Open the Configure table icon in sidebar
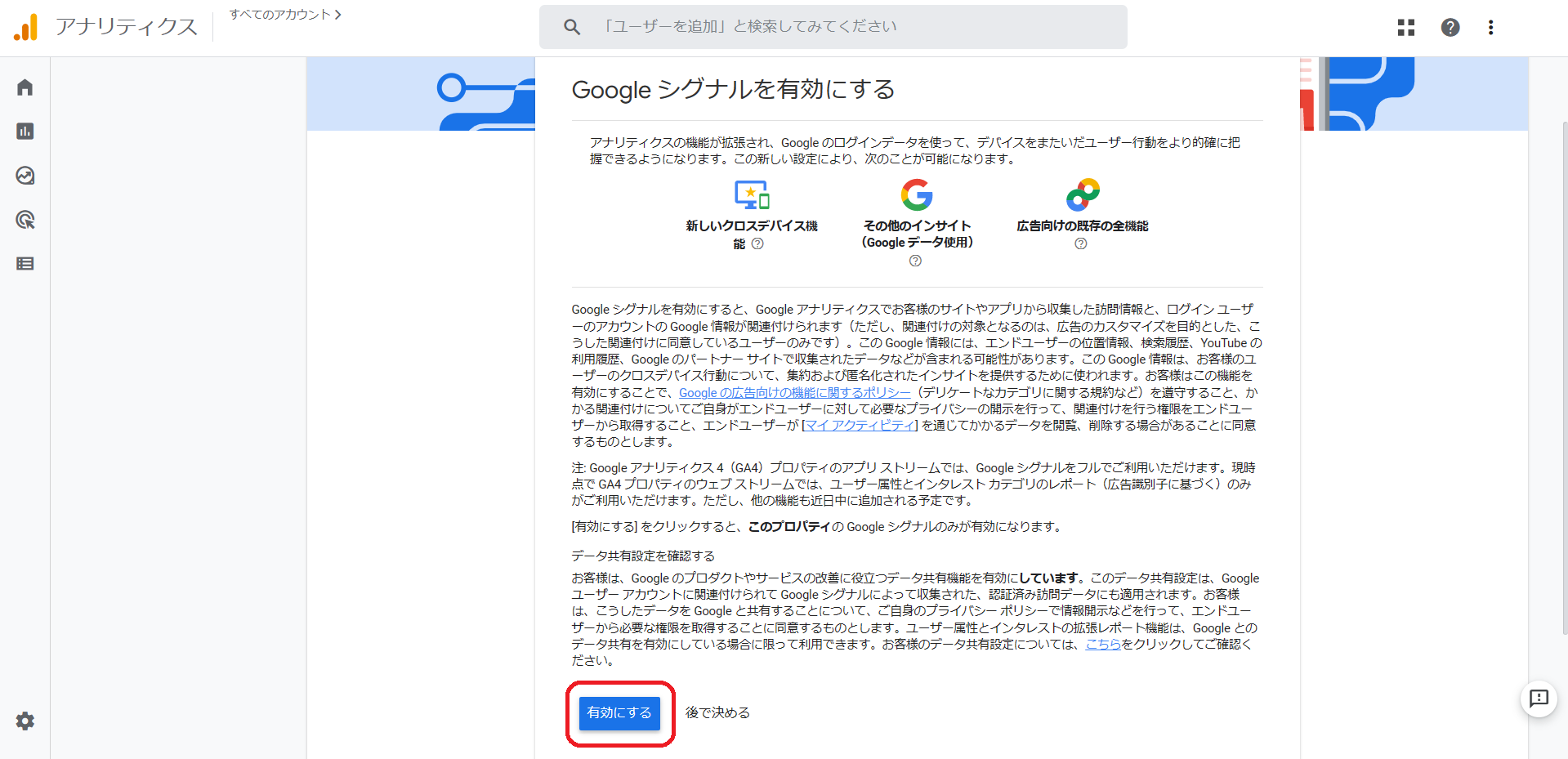 pos(25,264)
